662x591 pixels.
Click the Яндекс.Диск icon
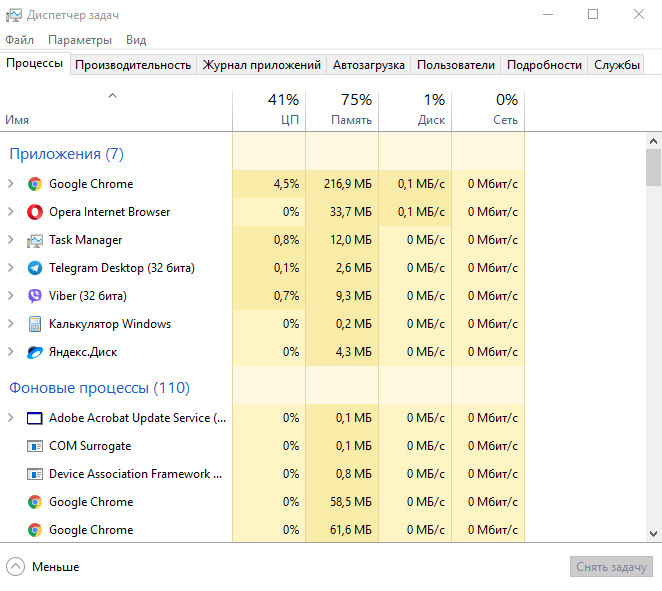(35, 352)
